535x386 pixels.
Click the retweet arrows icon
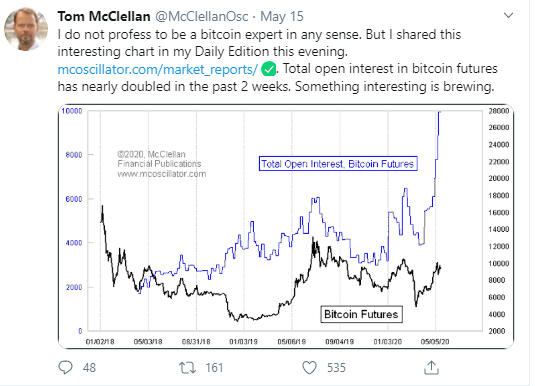[x=187, y=368]
